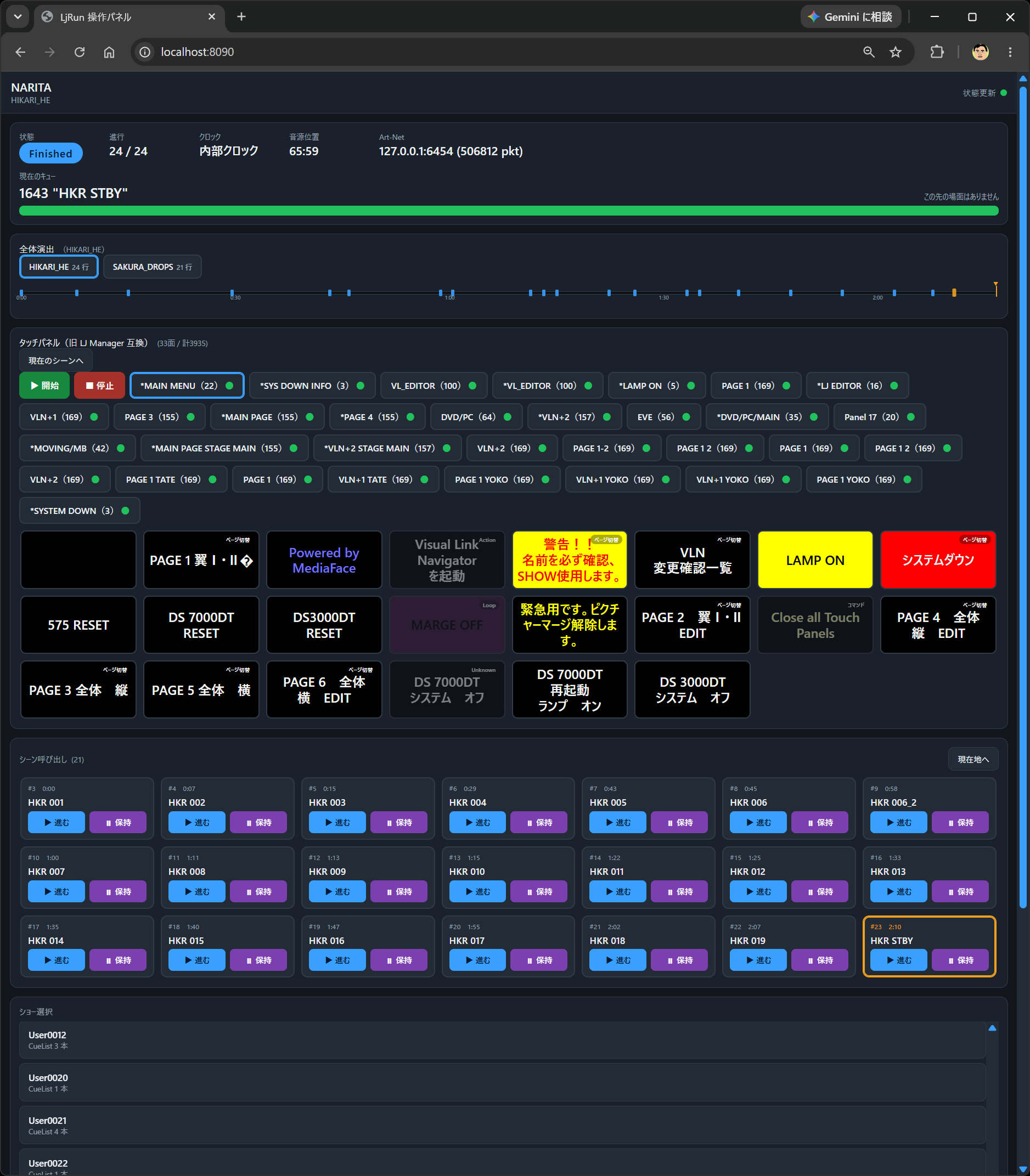
Task: Advance HKR 019 with its 進む button
Action: (x=758, y=960)
